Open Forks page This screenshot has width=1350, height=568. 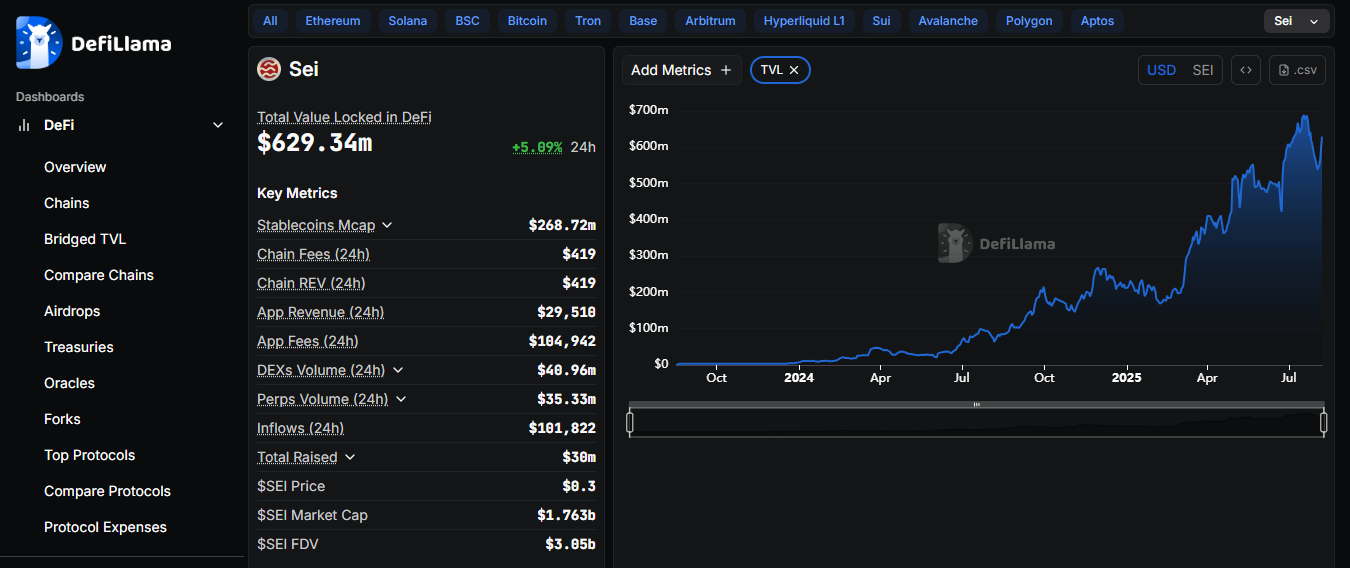pyautogui.click(x=62, y=419)
